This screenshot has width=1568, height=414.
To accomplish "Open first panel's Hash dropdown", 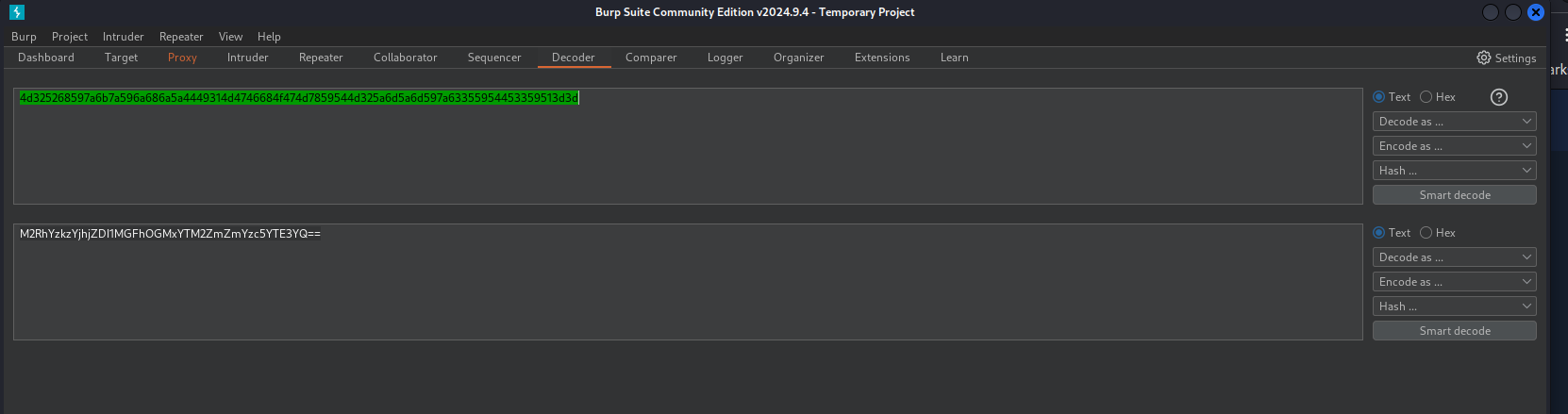I will coord(1454,171).
